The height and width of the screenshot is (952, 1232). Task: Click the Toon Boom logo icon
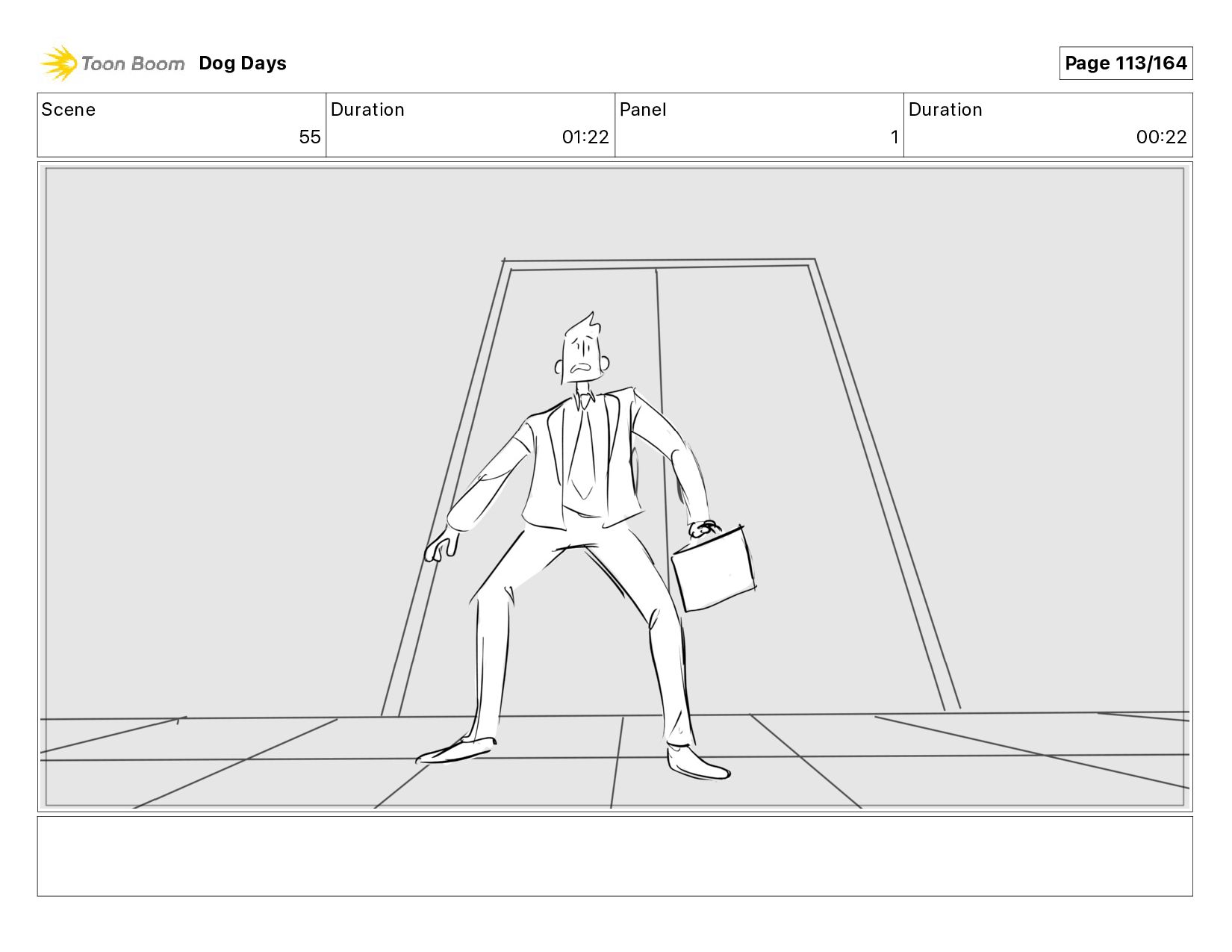pos(59,63)
